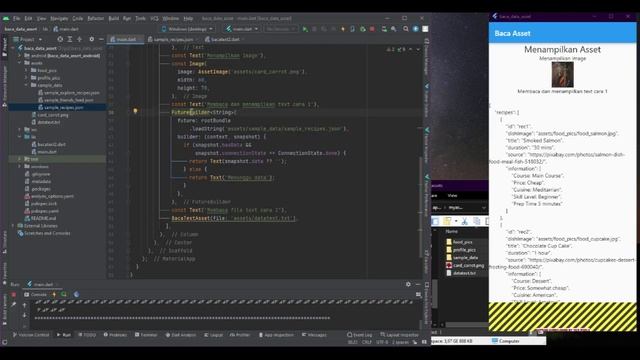Open the File menu

16,18
